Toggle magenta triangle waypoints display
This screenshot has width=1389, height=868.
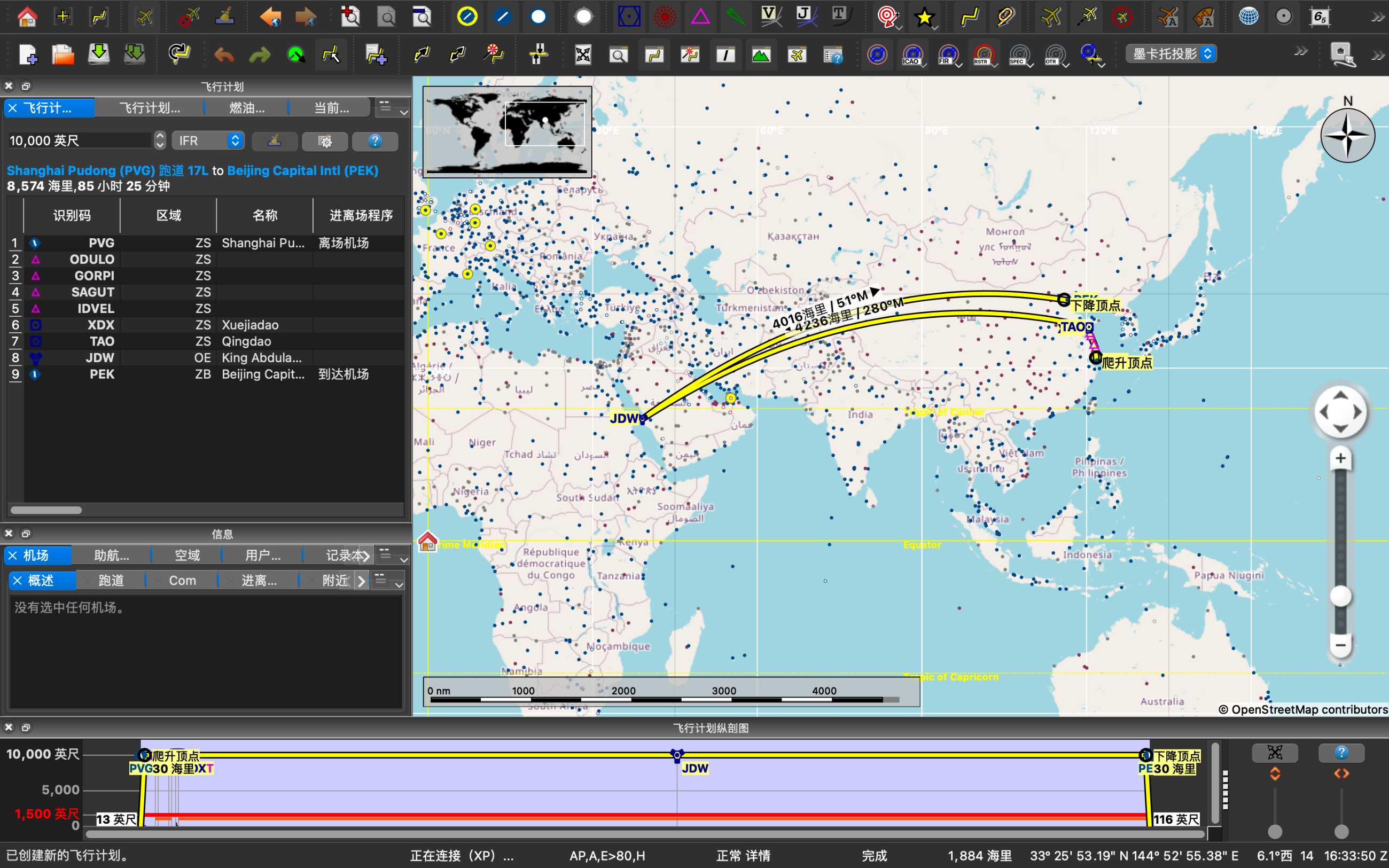(700, 17)
